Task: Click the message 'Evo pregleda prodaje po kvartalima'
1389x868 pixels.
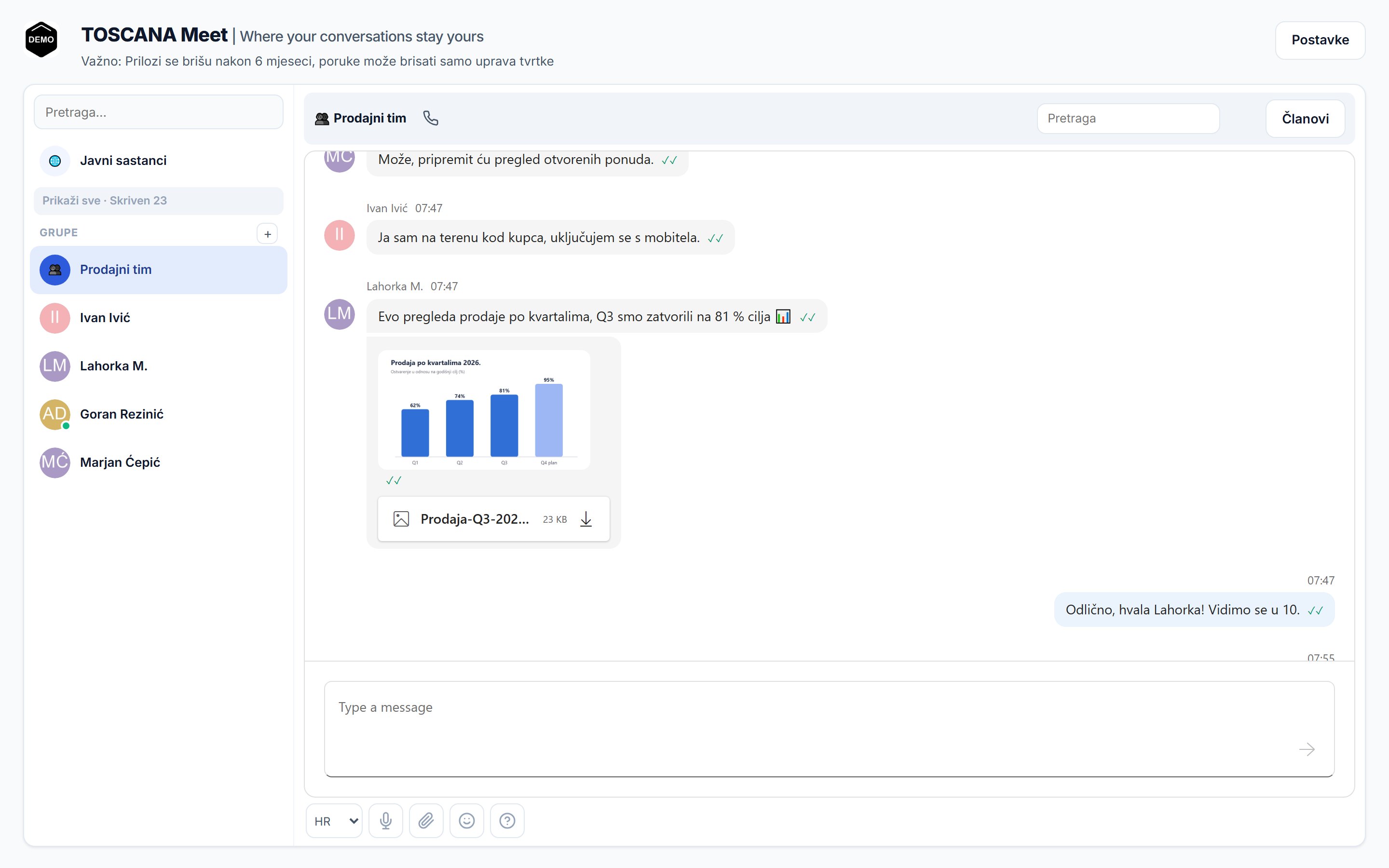Action: [596, 316]
